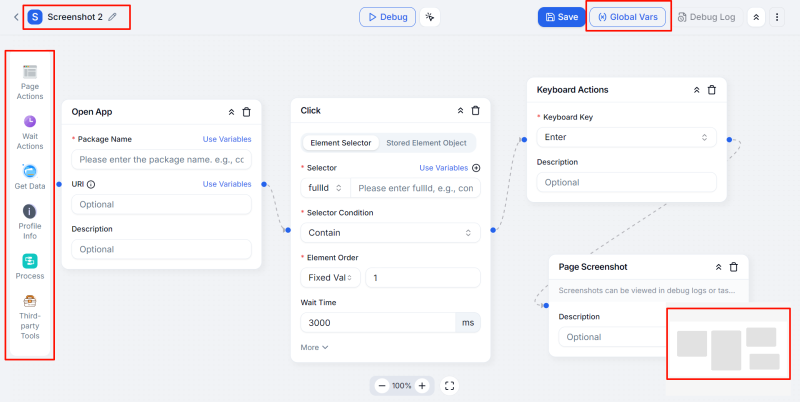Viewport: 800px width, 402px height.
Task: Delete the Open App node
Action: coord(246,111)
